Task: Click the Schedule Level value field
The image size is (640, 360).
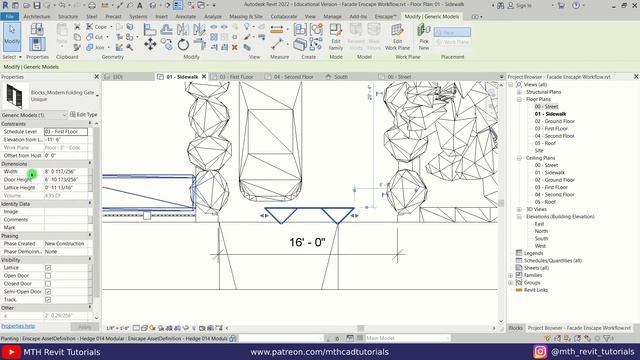Action: (x=66, y=132)
